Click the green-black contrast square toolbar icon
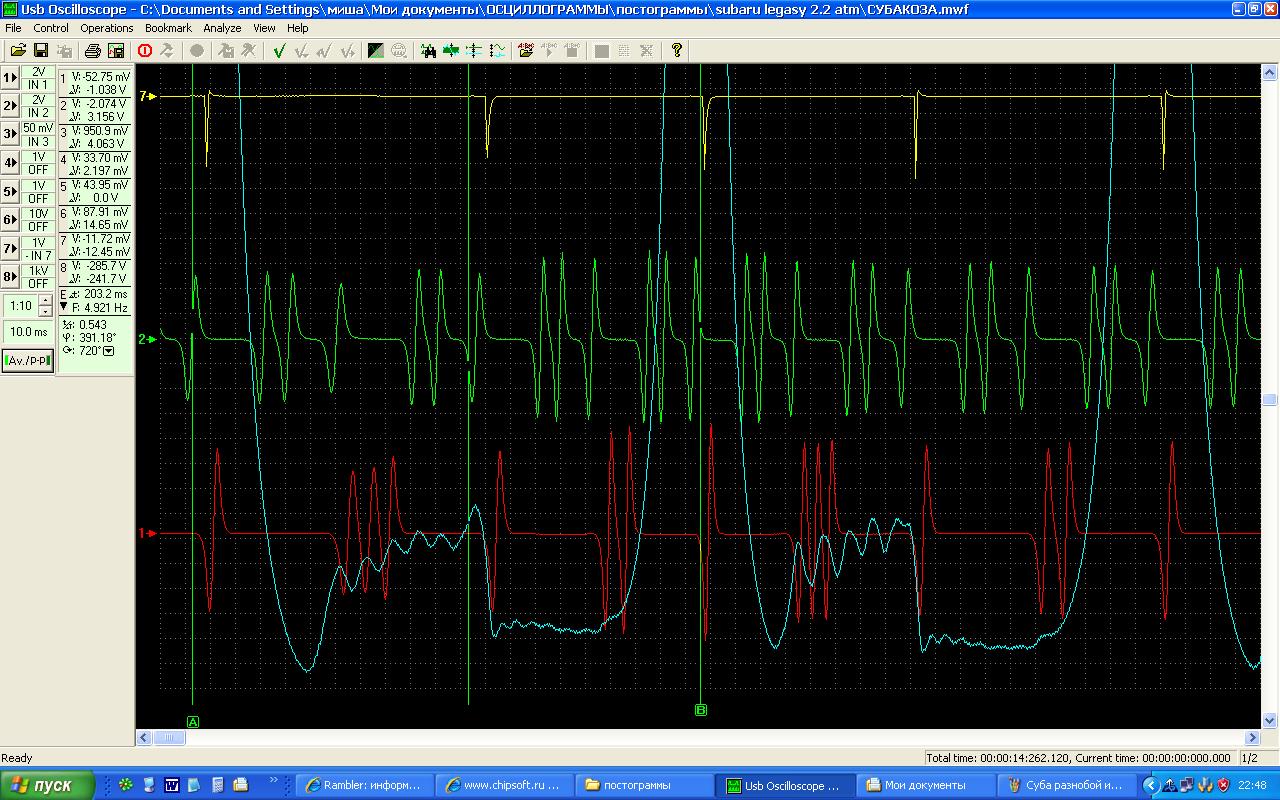Screen dimensions: 1280x800 pos(376,50)
